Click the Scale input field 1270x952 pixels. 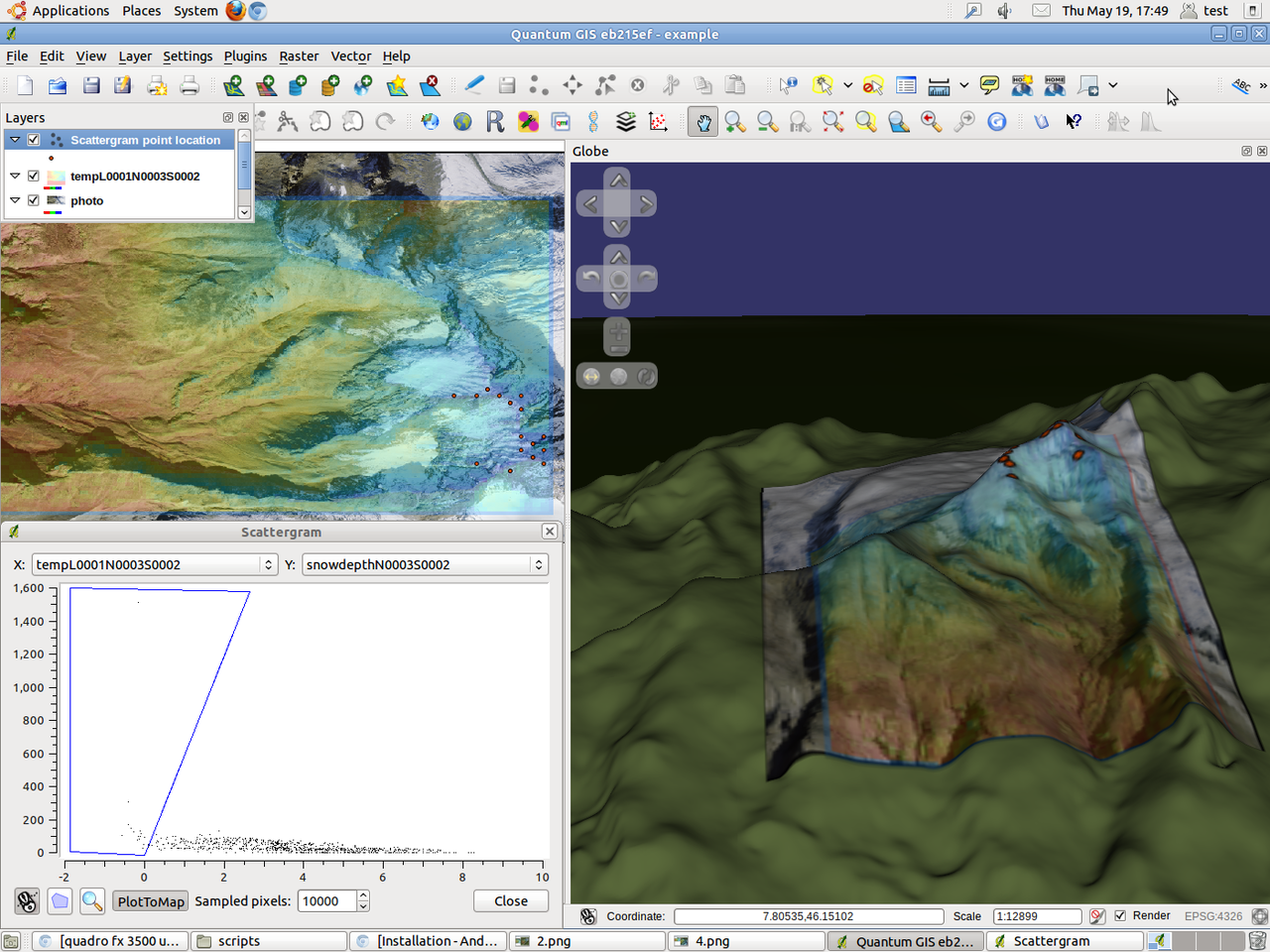point(1036,916)
